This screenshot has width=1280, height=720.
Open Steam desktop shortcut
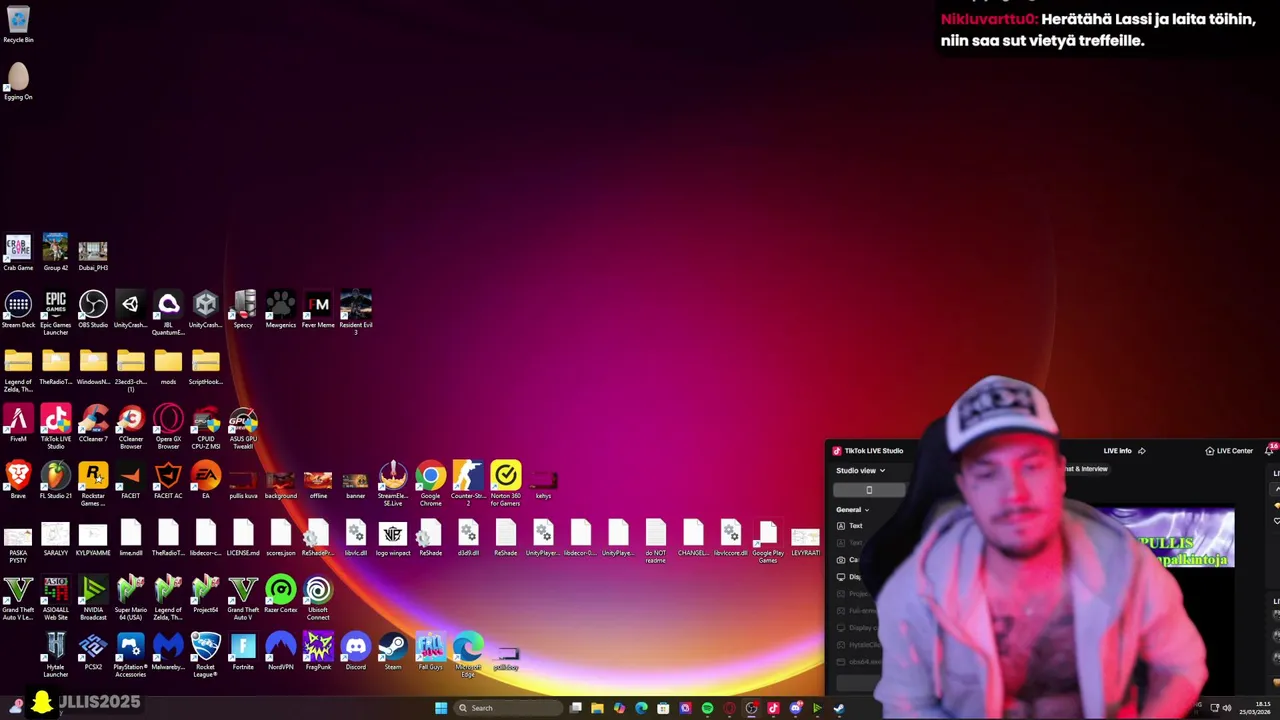(x=393, y=651)
